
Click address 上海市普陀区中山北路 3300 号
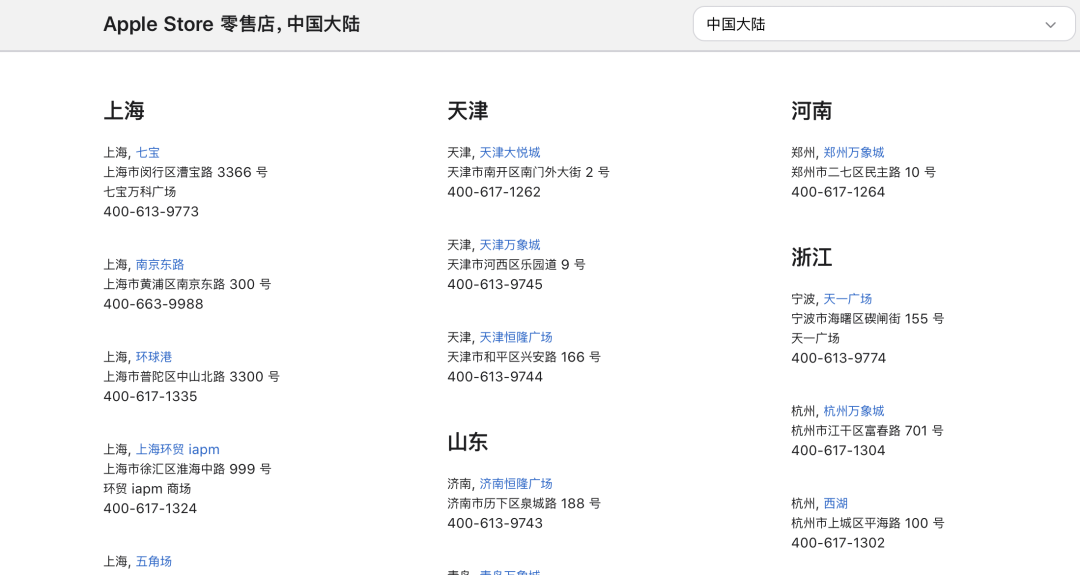(191, 376)
